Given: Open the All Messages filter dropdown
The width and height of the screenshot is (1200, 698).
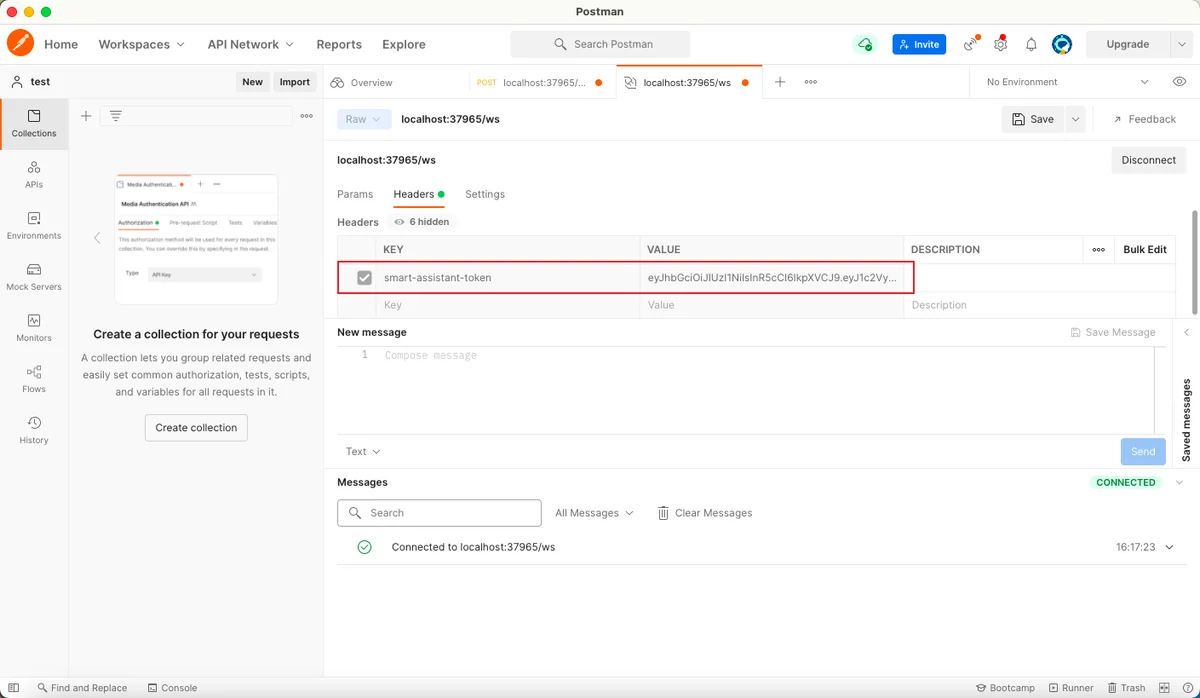Looking at the screenshot, I should [x=594, y=513].
